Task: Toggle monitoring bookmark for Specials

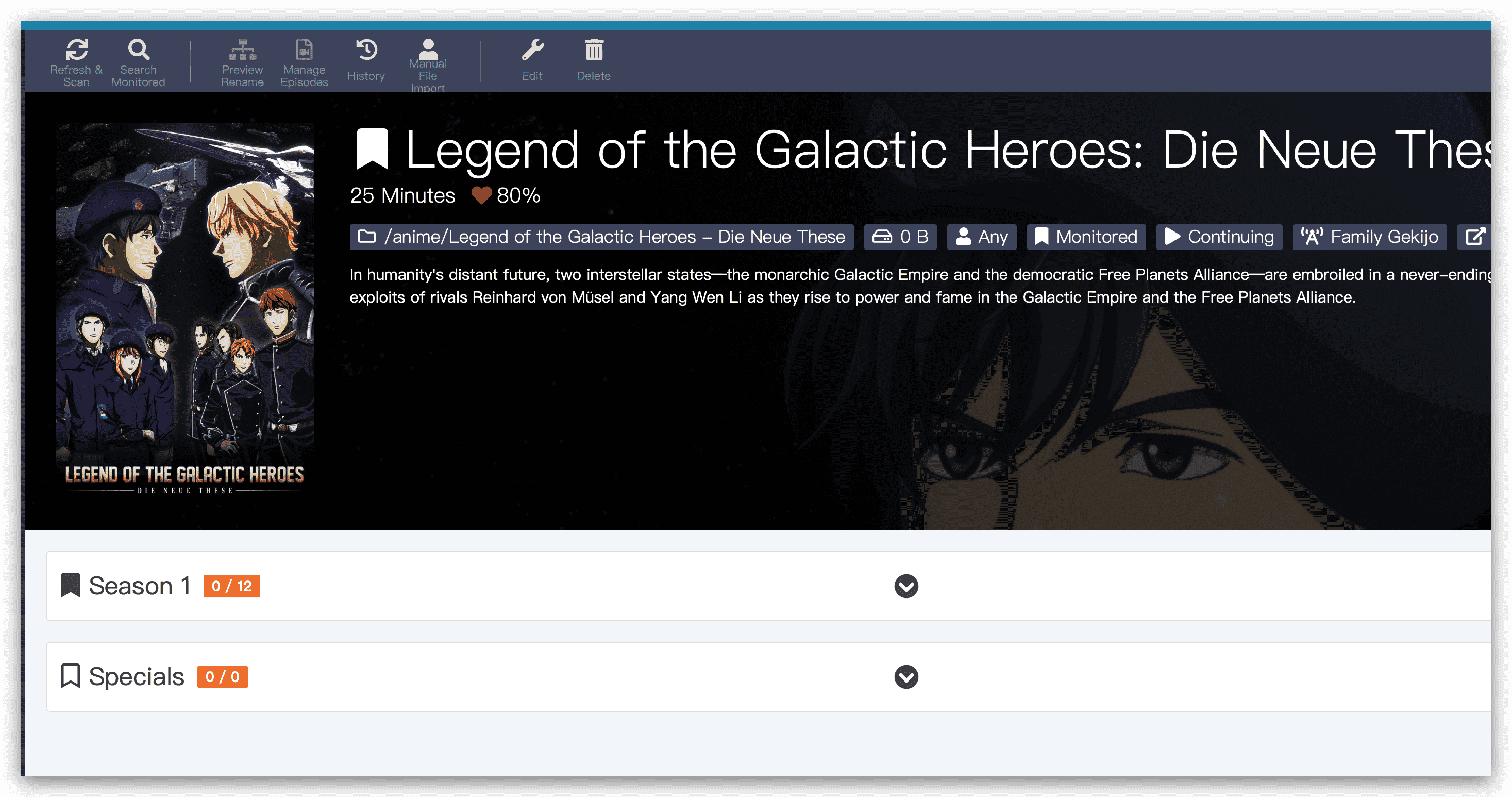Action: pos(71,676)
